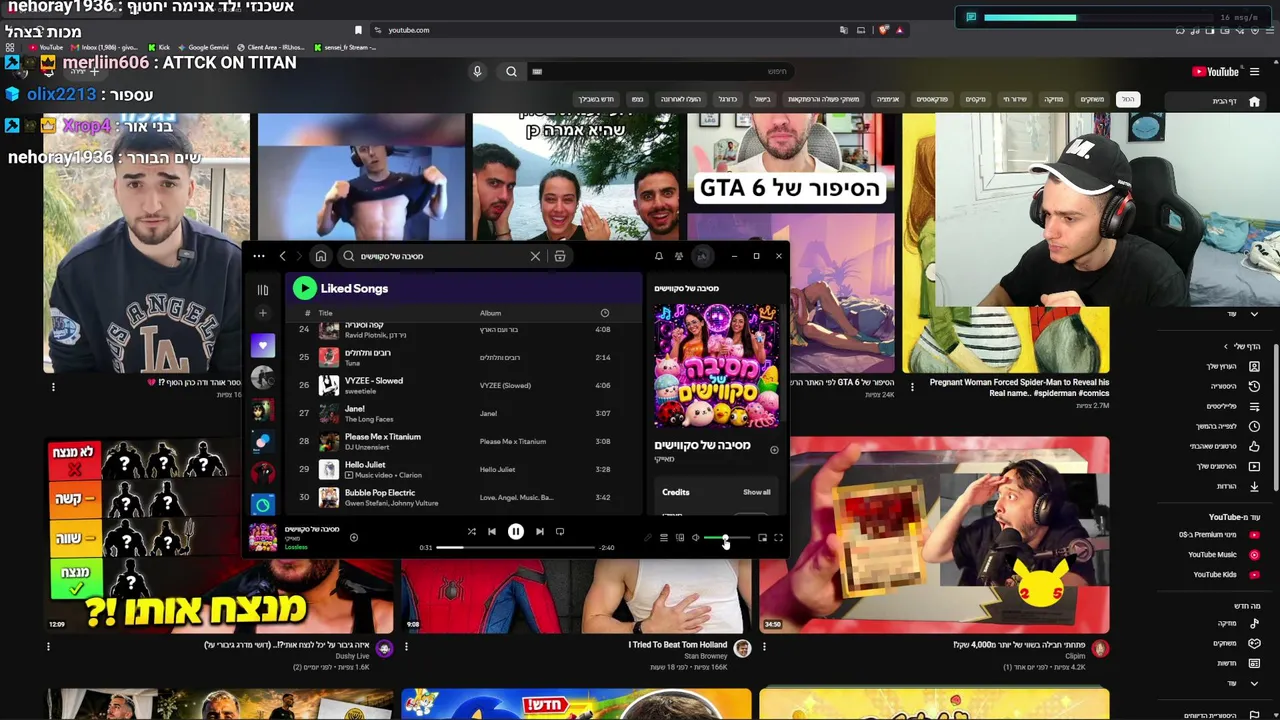Seek on the Spotify playback progress bar

516,547
